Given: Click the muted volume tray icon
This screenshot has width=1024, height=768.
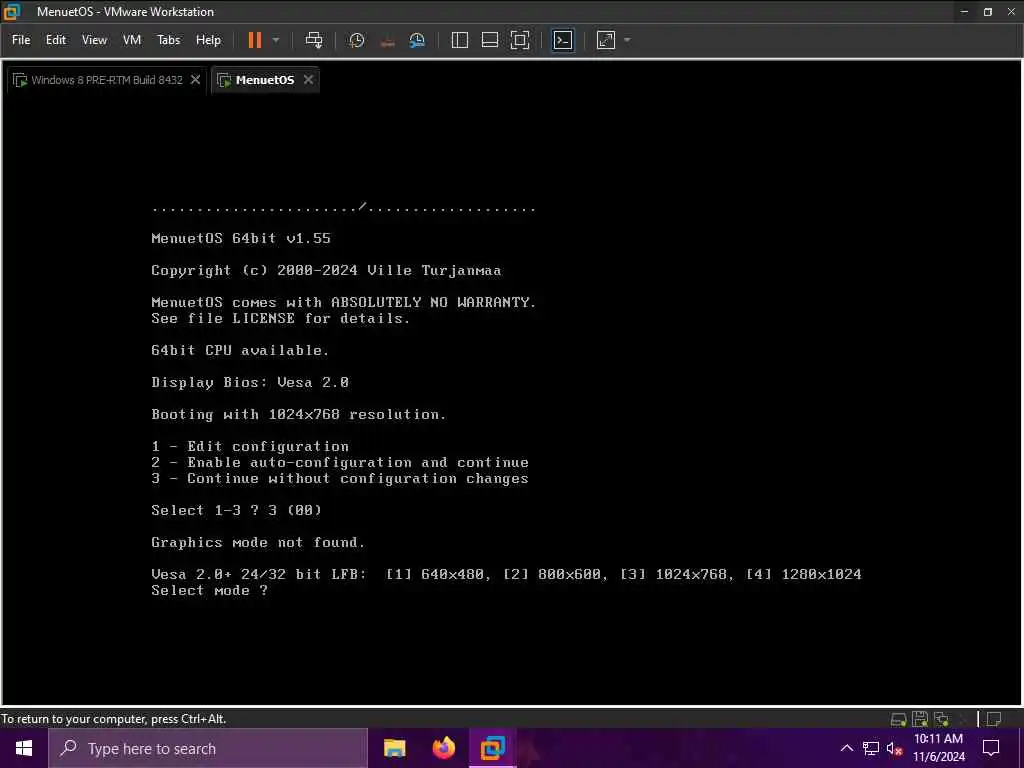Looking at the screenshot, I should (894, 748).
